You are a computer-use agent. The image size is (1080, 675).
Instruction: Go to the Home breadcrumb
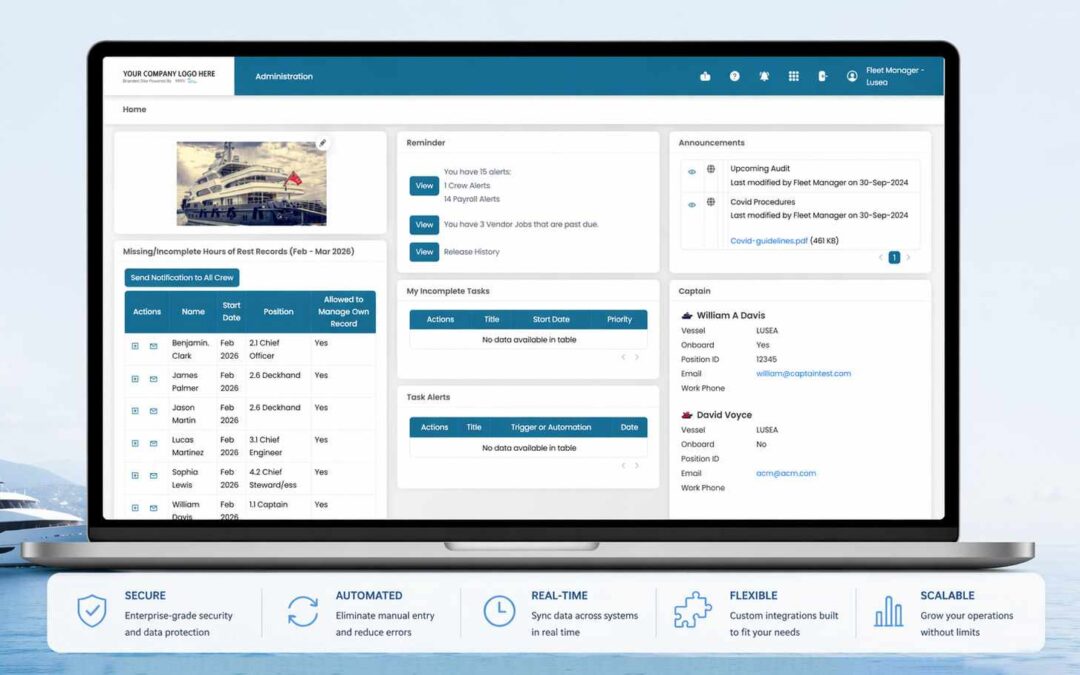click(134, 110)
